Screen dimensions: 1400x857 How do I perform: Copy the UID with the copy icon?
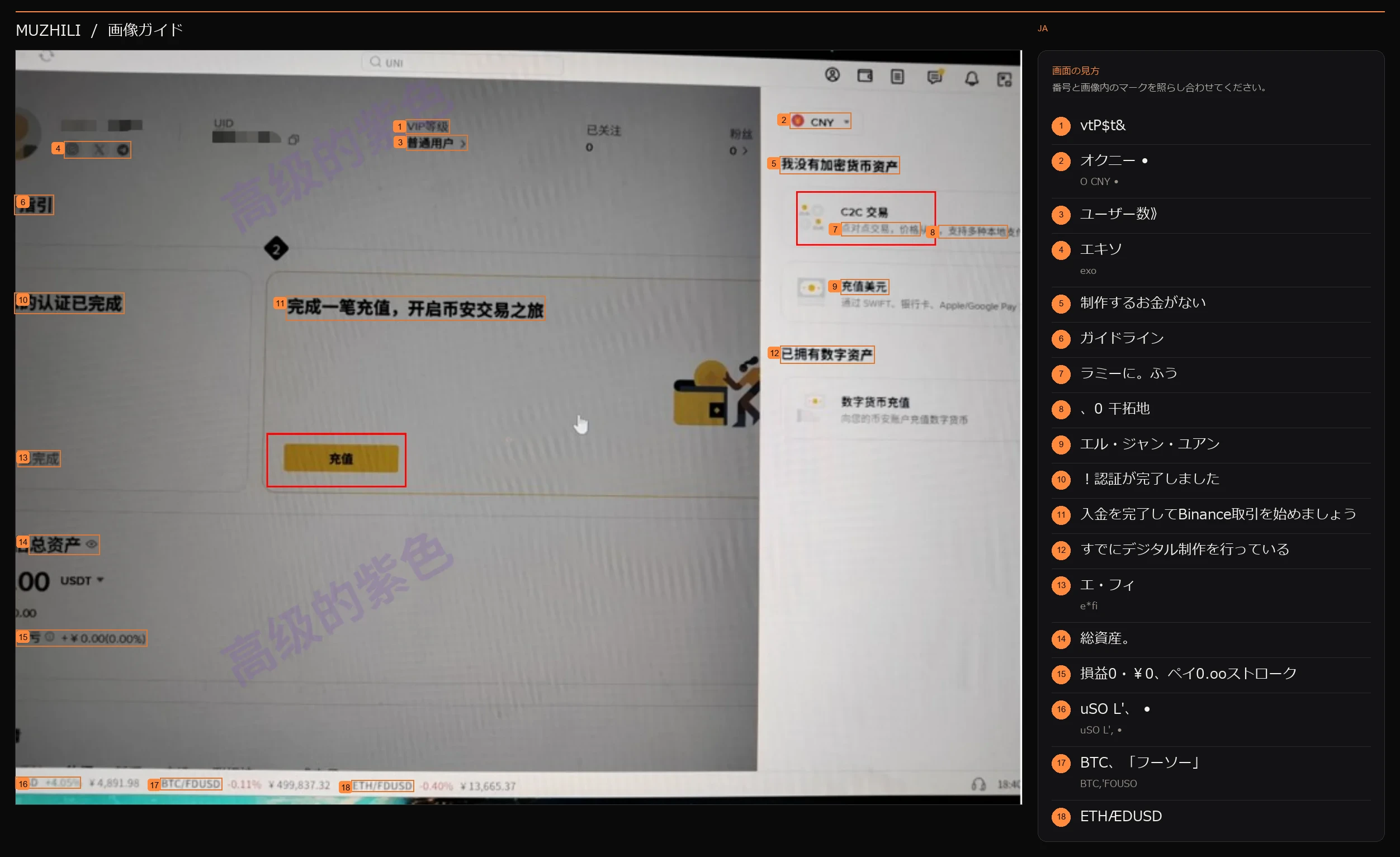click(x=293, y=139)
